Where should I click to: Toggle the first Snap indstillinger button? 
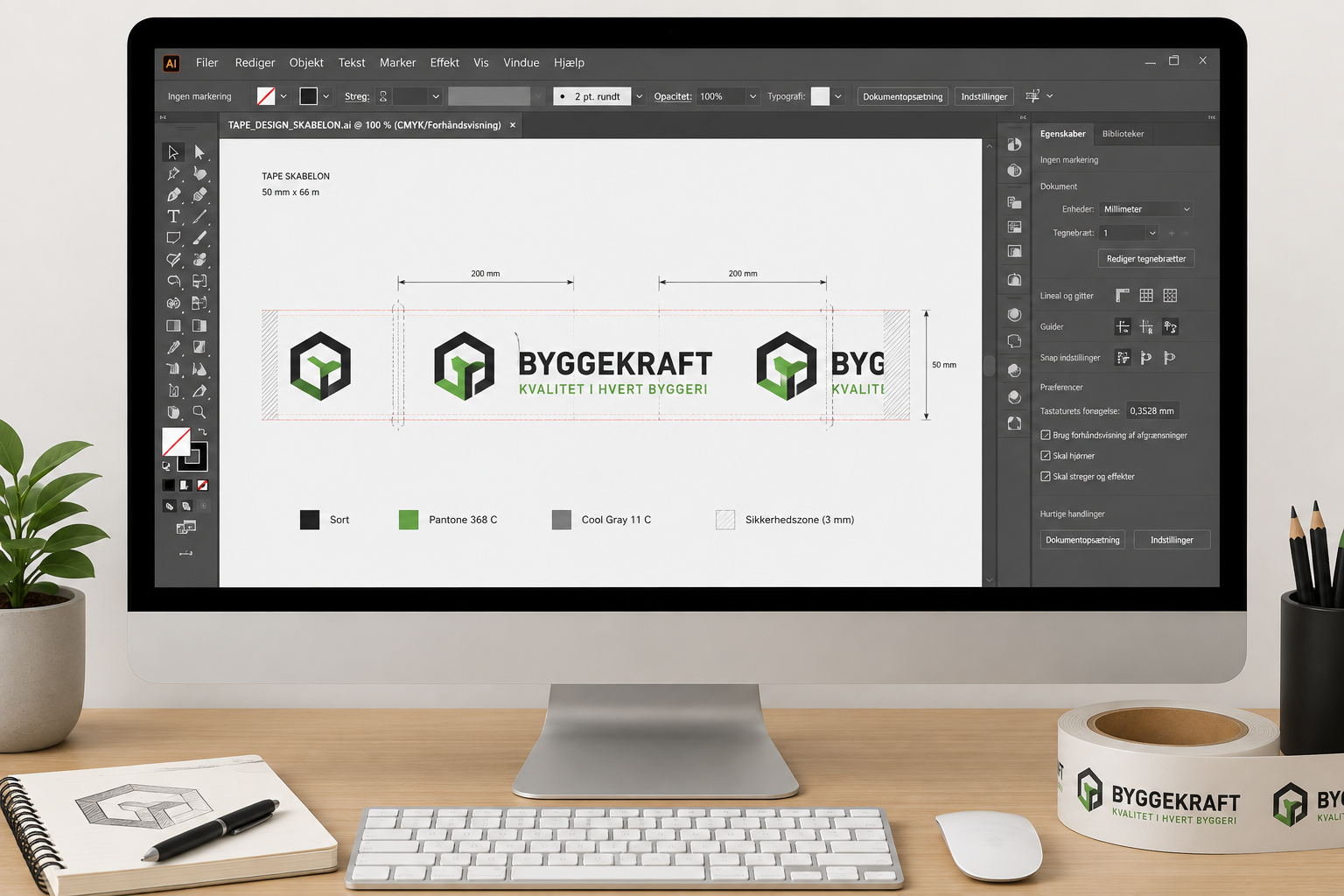pyautogui.click(x=1123, y=358)
